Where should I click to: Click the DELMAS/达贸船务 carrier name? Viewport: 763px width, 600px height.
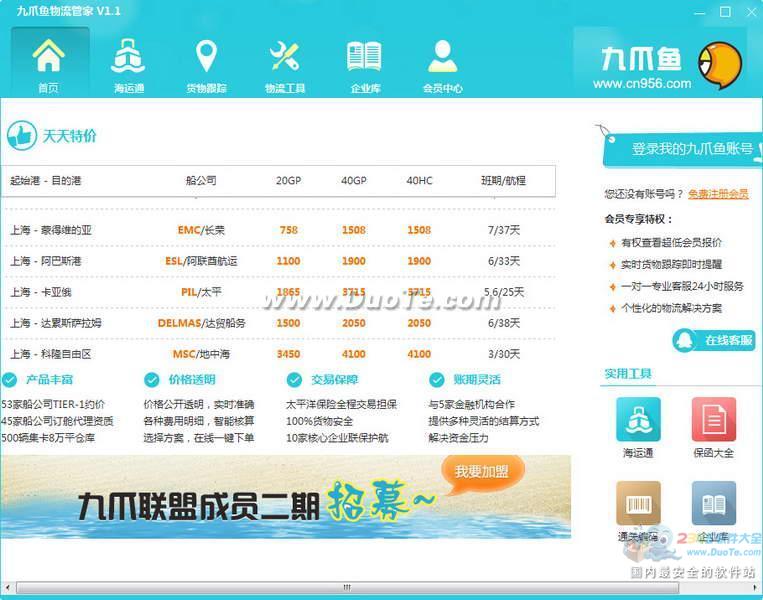click(x=201, y=323)
